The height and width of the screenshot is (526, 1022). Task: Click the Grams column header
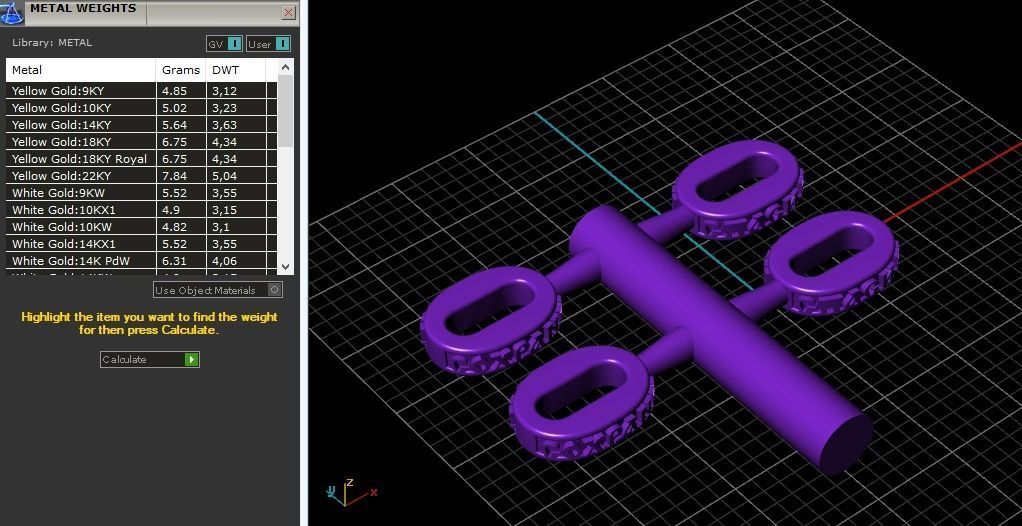[181, 70]
